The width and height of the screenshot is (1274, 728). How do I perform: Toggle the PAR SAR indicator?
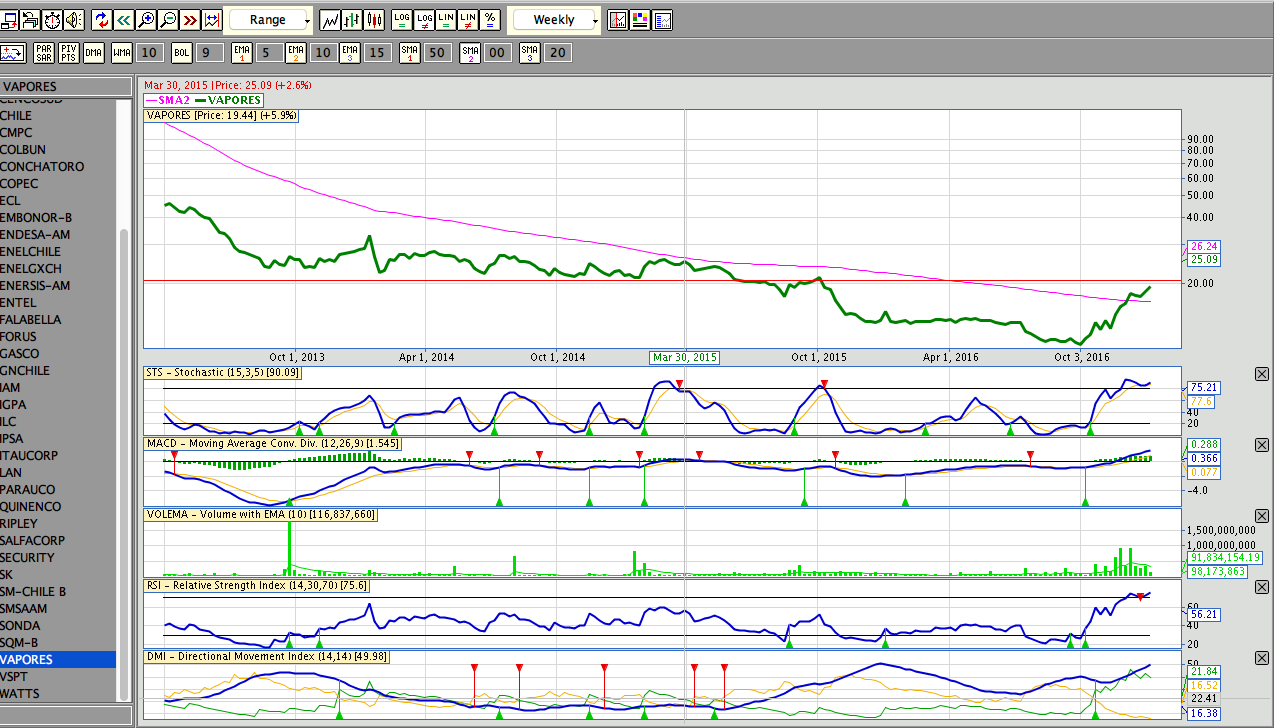click(44, 53)
